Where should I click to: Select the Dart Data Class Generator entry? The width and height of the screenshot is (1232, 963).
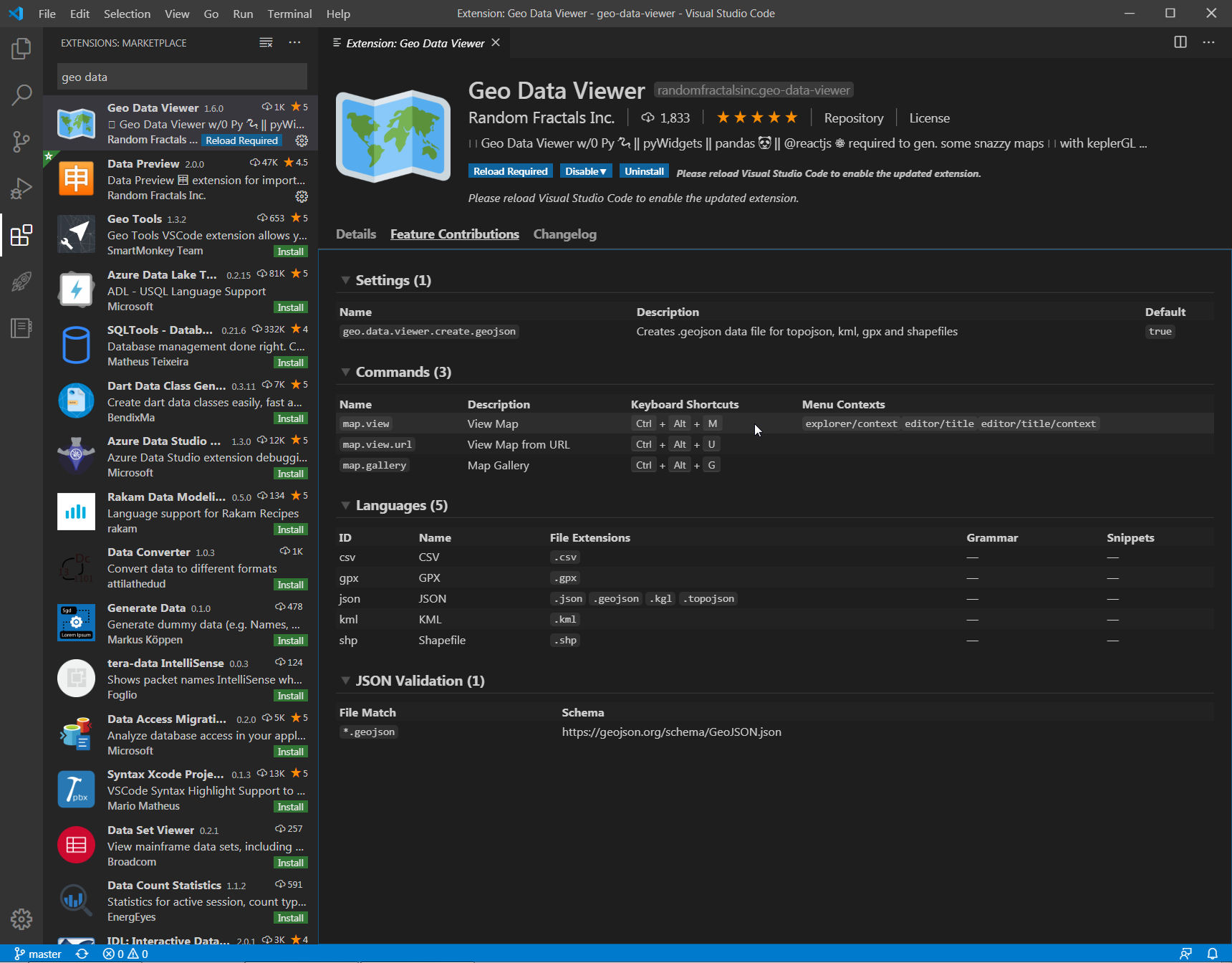(181, 401)
